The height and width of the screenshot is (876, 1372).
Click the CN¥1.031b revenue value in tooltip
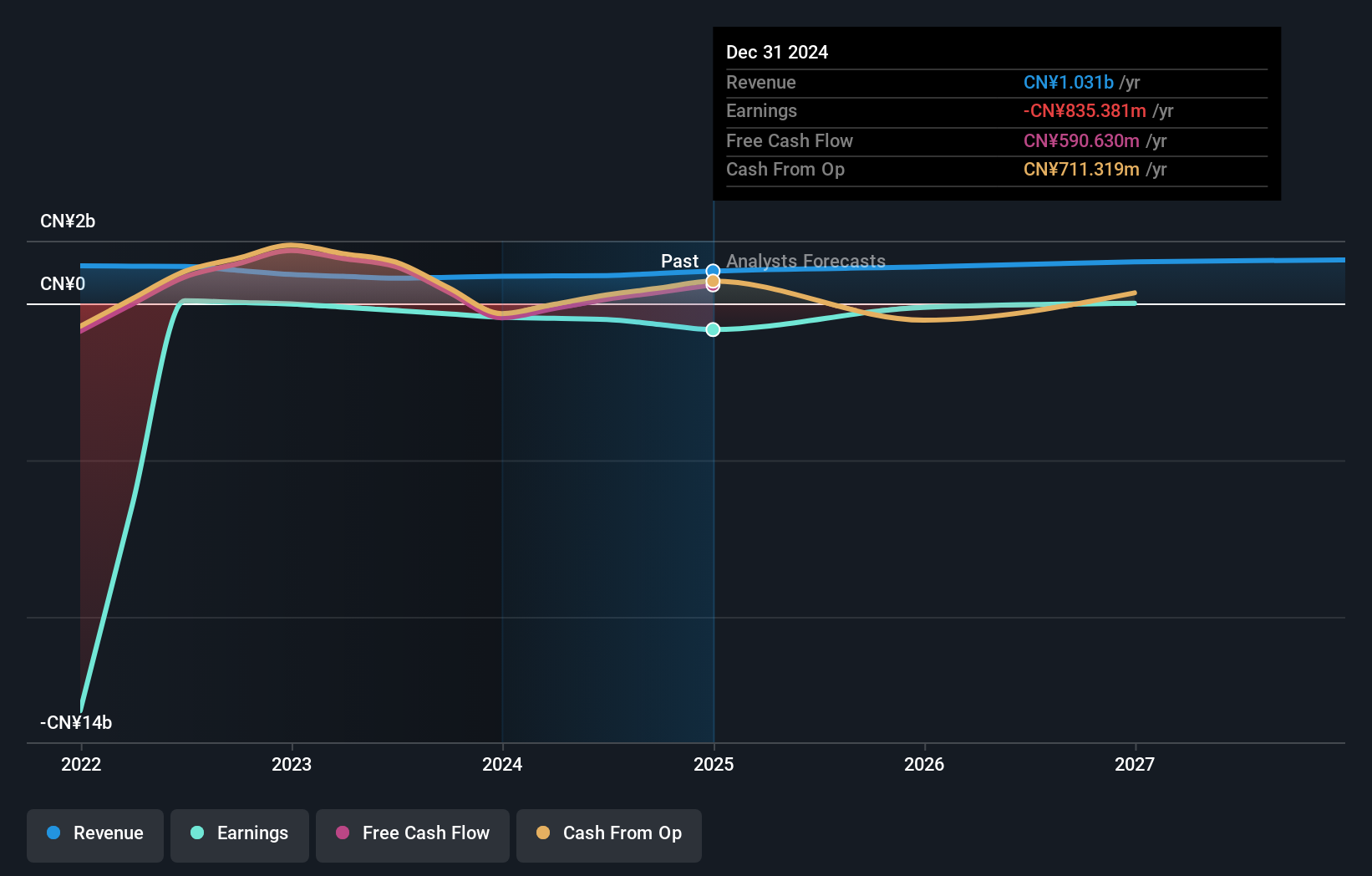[1068, 83]
